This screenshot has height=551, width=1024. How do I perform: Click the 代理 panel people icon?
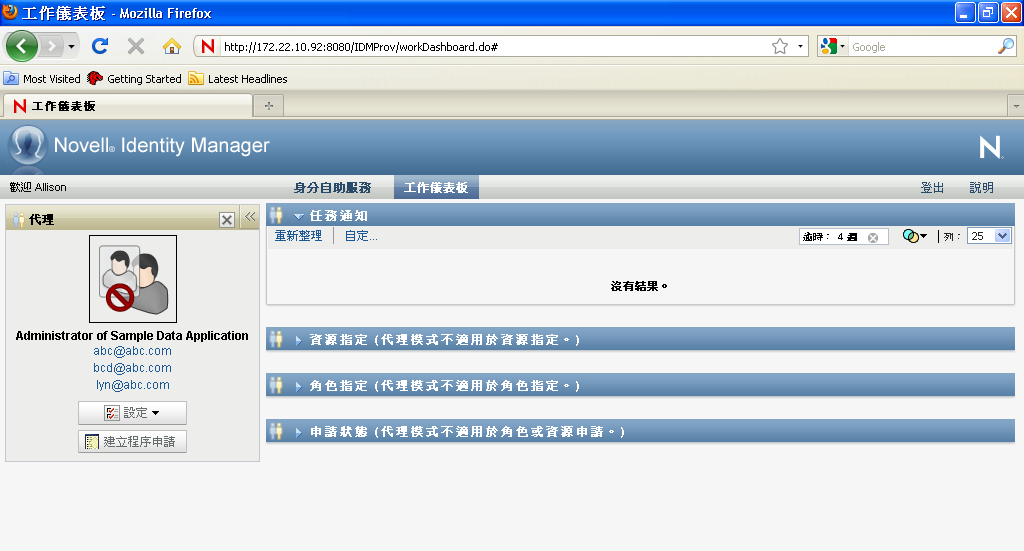click(18, 220)
